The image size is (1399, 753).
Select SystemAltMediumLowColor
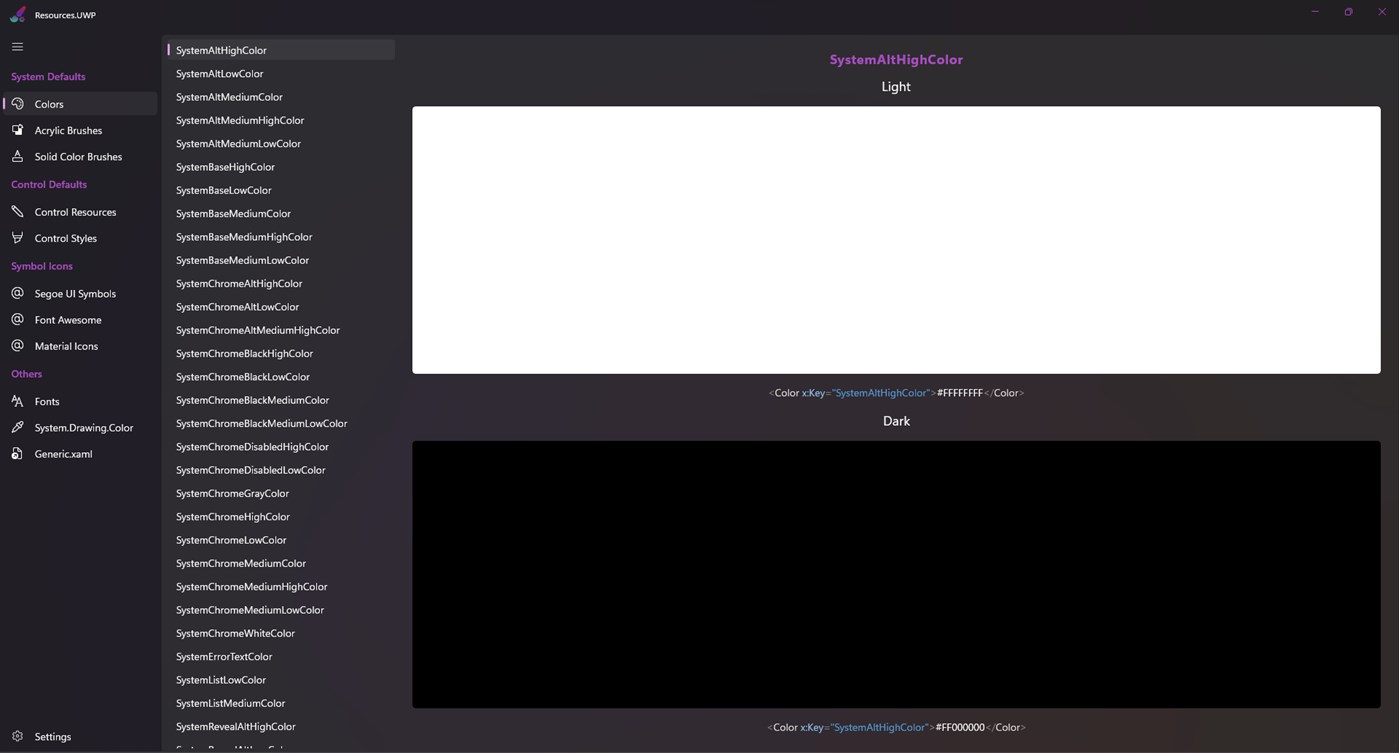(280, 143)
